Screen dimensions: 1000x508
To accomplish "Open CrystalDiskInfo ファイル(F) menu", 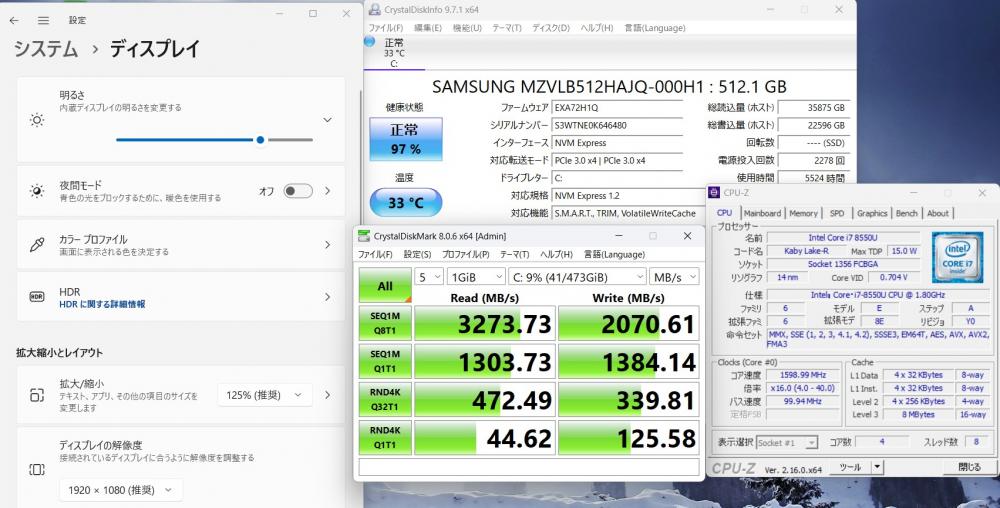I will [x=386, y=28].
